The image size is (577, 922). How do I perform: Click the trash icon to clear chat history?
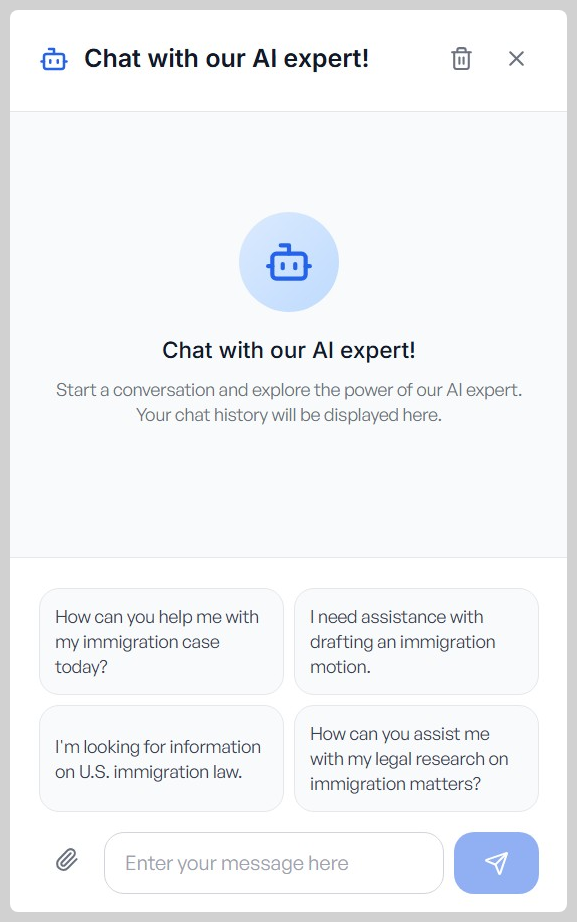461,58
